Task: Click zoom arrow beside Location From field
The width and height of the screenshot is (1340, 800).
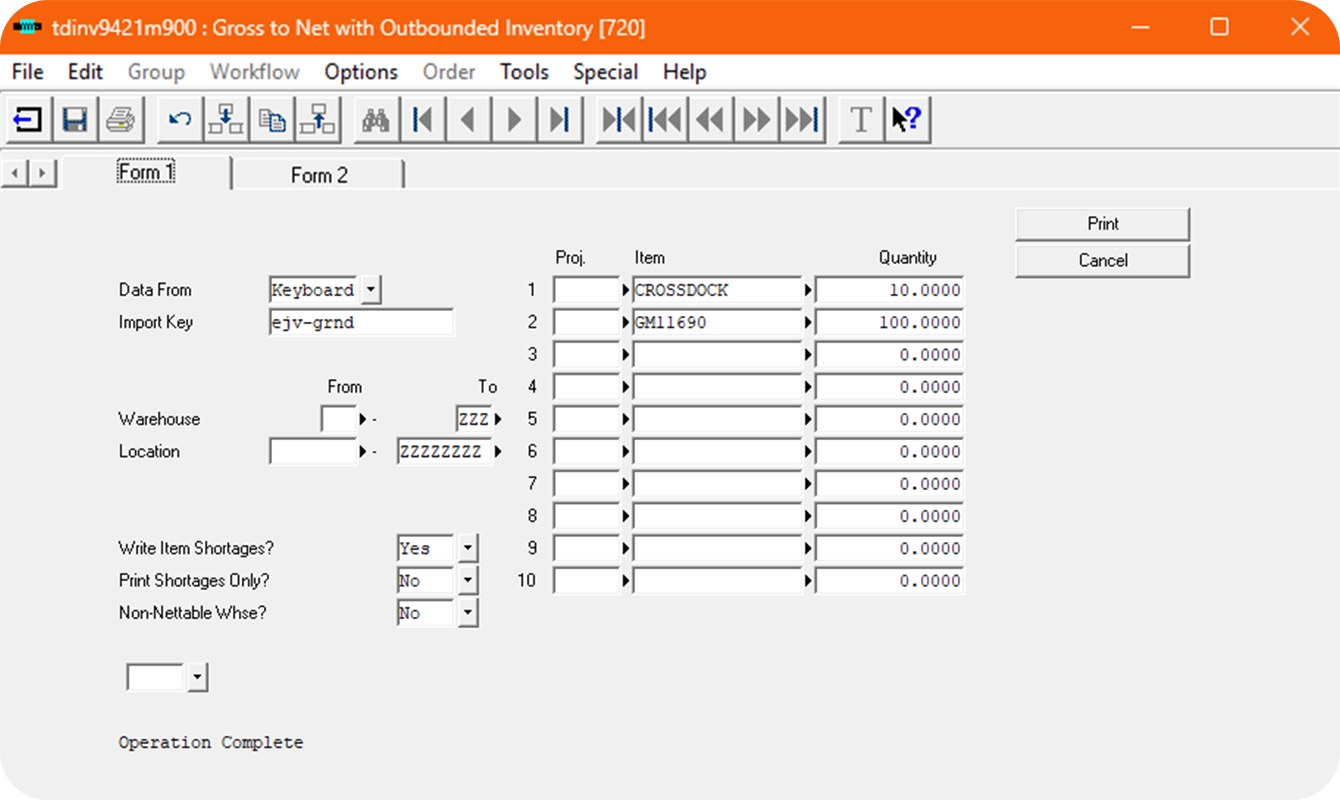Action: pyautogui.click(x=363, y=451)
